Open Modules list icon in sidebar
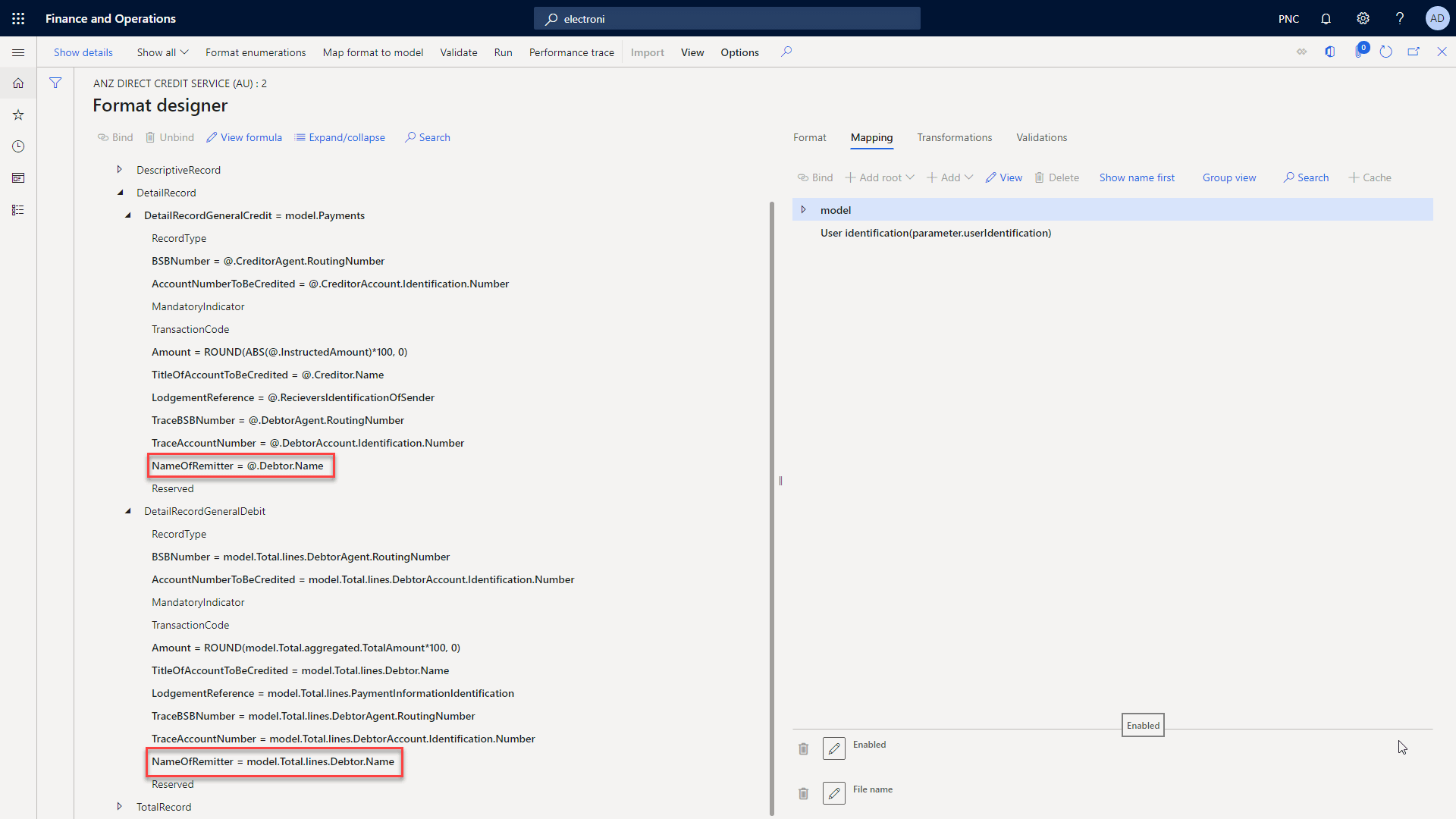The image size is (1456, 819). (x=18, y=210)
